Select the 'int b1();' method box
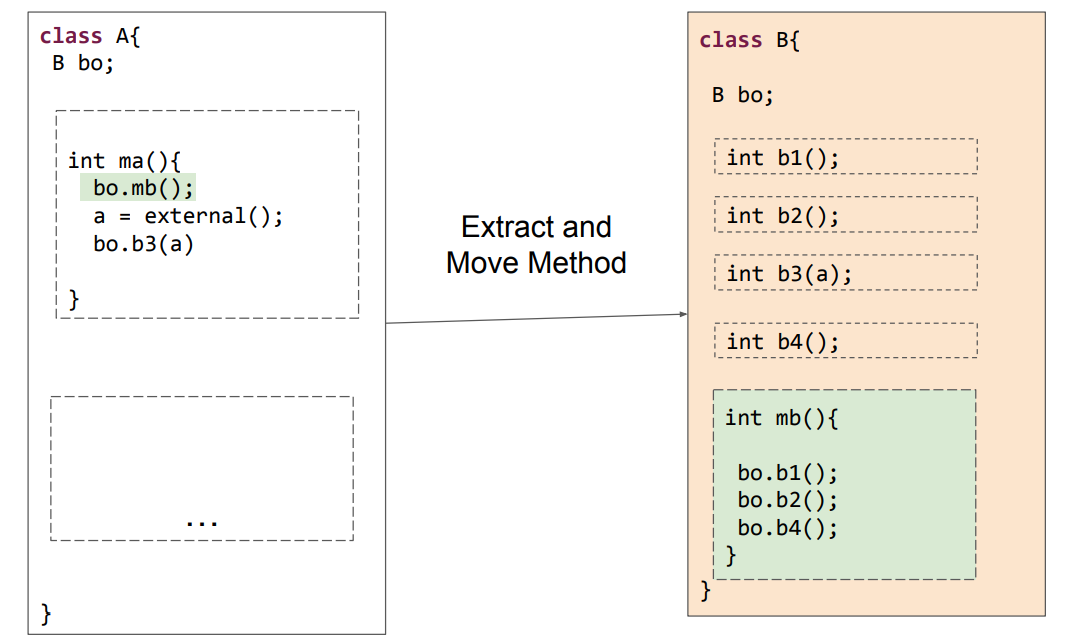Screen dimensions: 1072x643 [x=846, y=156]
